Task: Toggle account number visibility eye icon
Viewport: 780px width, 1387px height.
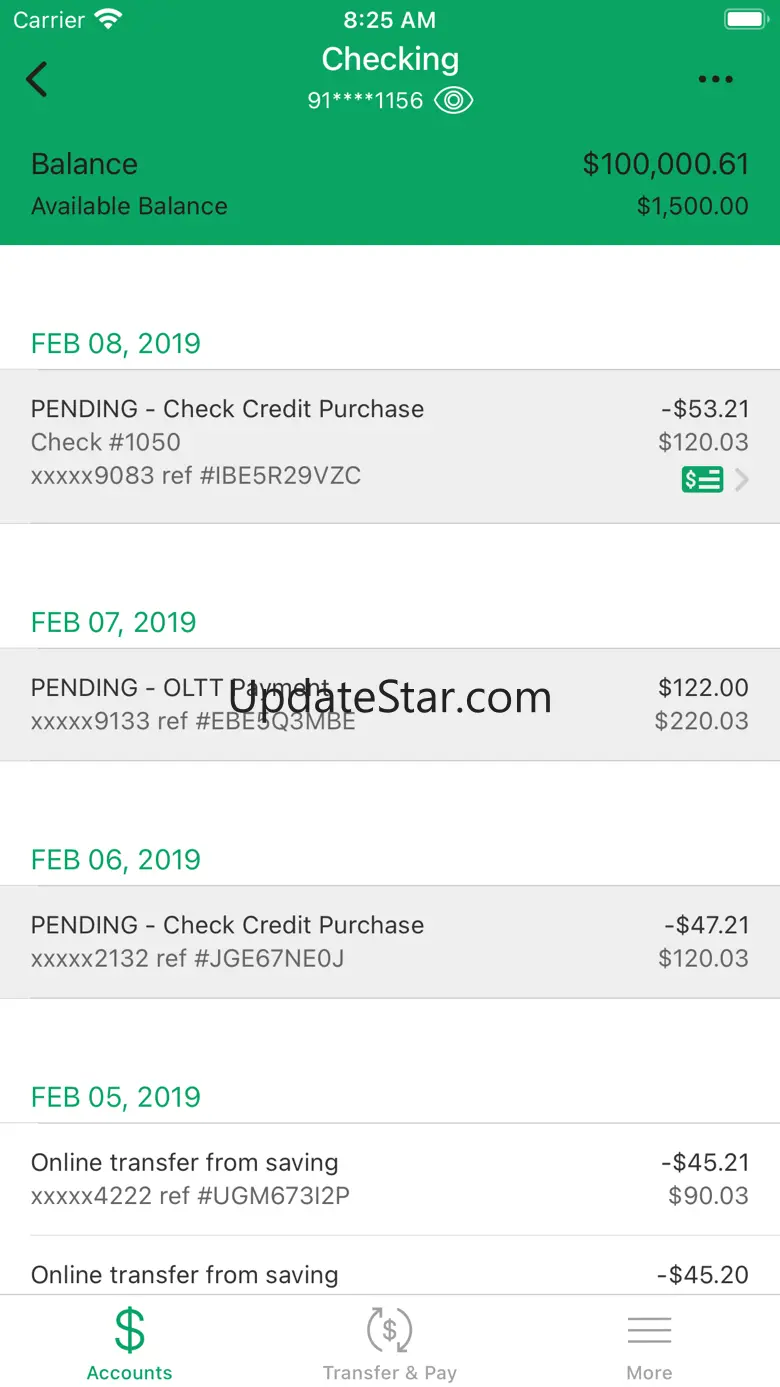Action: (454, 100)
